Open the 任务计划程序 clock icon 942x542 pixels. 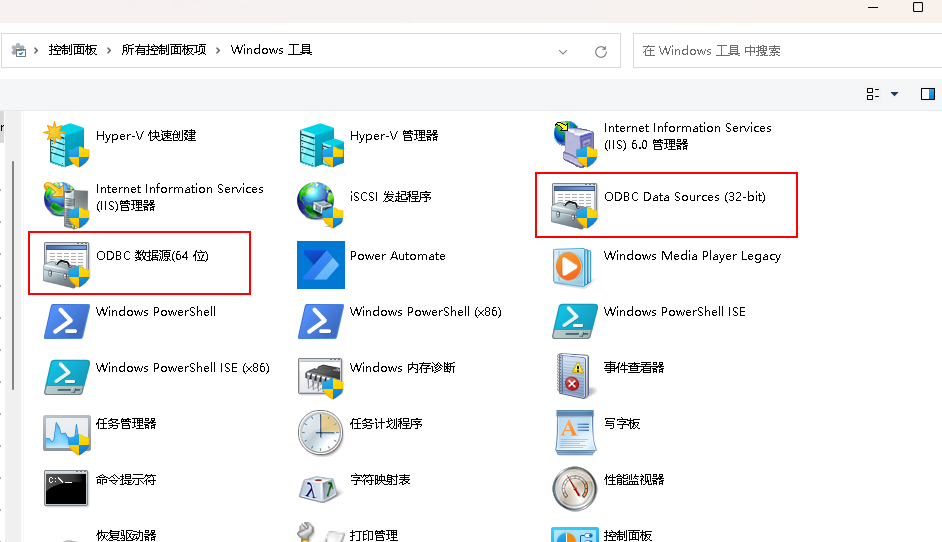coord(321,432)
